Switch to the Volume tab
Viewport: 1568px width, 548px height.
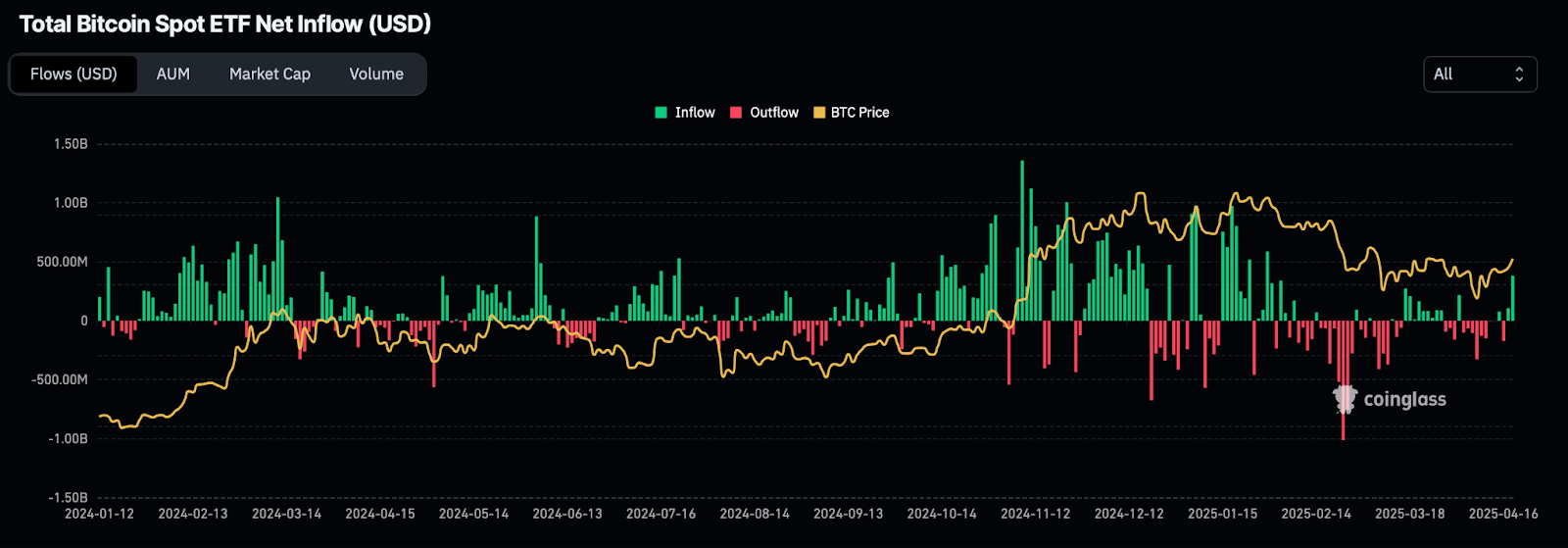tap(376, 75)
